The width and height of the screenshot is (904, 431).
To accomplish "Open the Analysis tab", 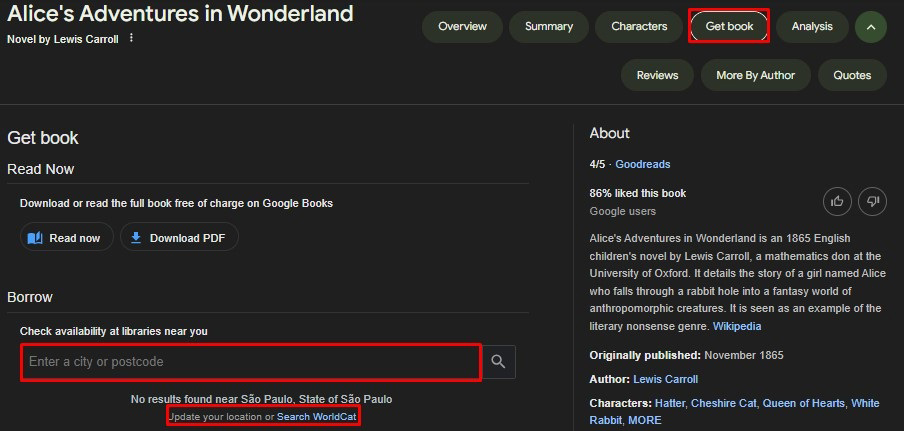I will (x=812, y=27).
